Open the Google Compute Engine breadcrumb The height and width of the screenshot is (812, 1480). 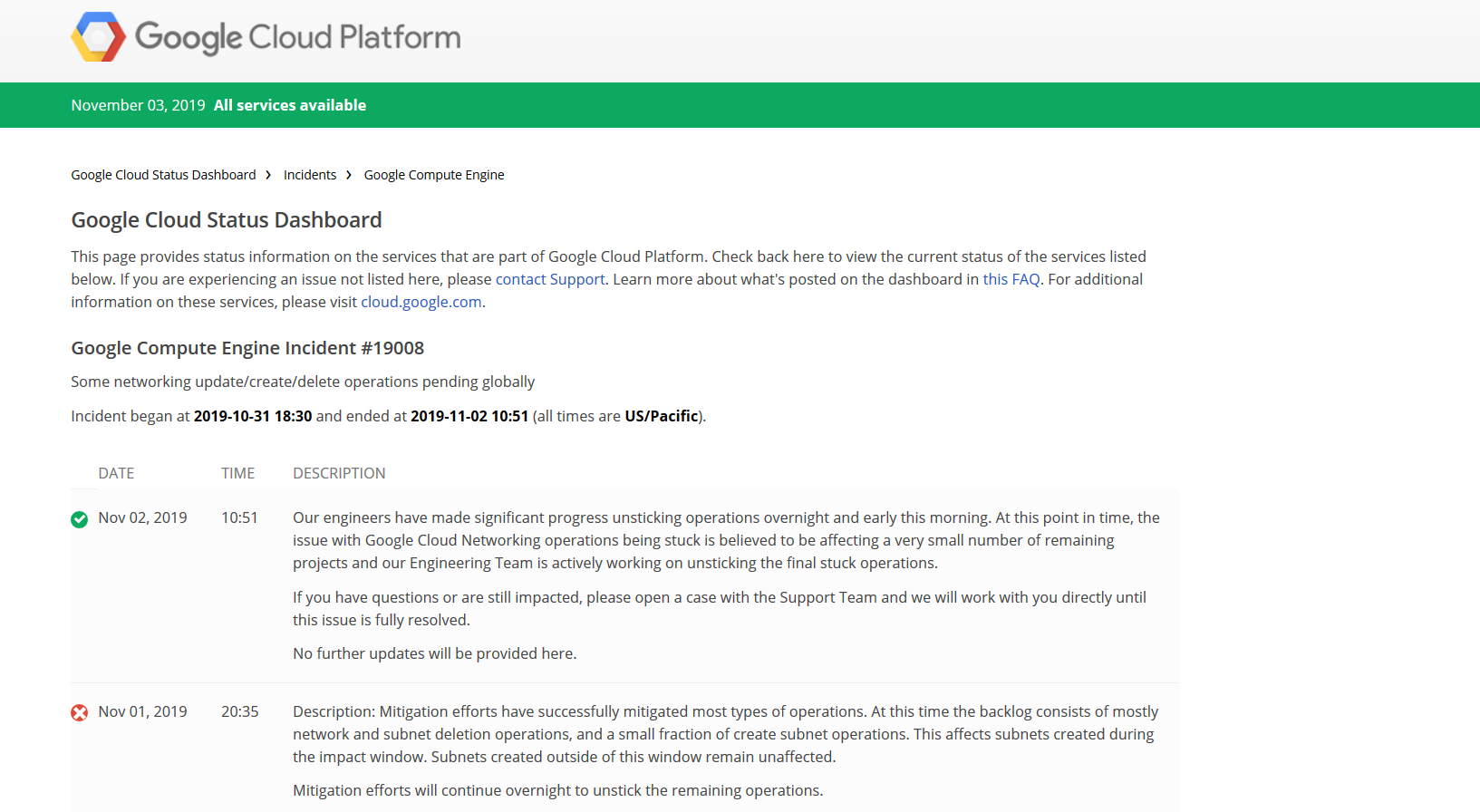(434, 175)
